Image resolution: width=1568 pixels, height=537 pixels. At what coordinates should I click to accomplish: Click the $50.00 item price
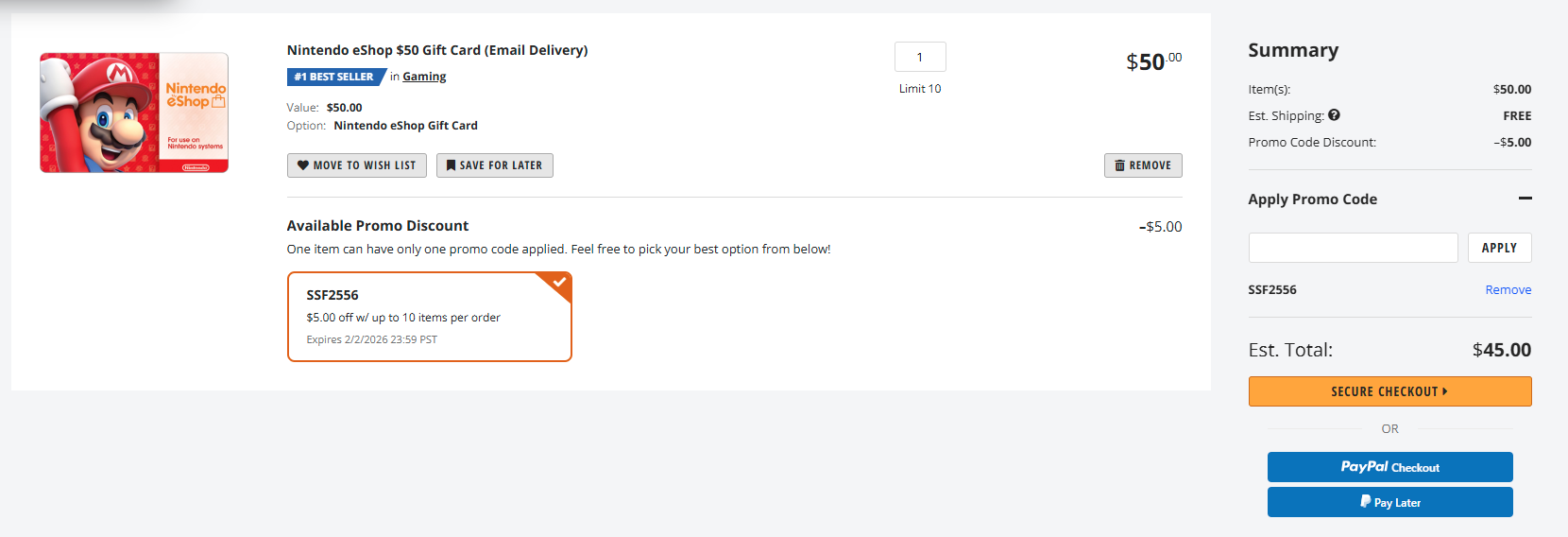click(x=1153, y=62)
